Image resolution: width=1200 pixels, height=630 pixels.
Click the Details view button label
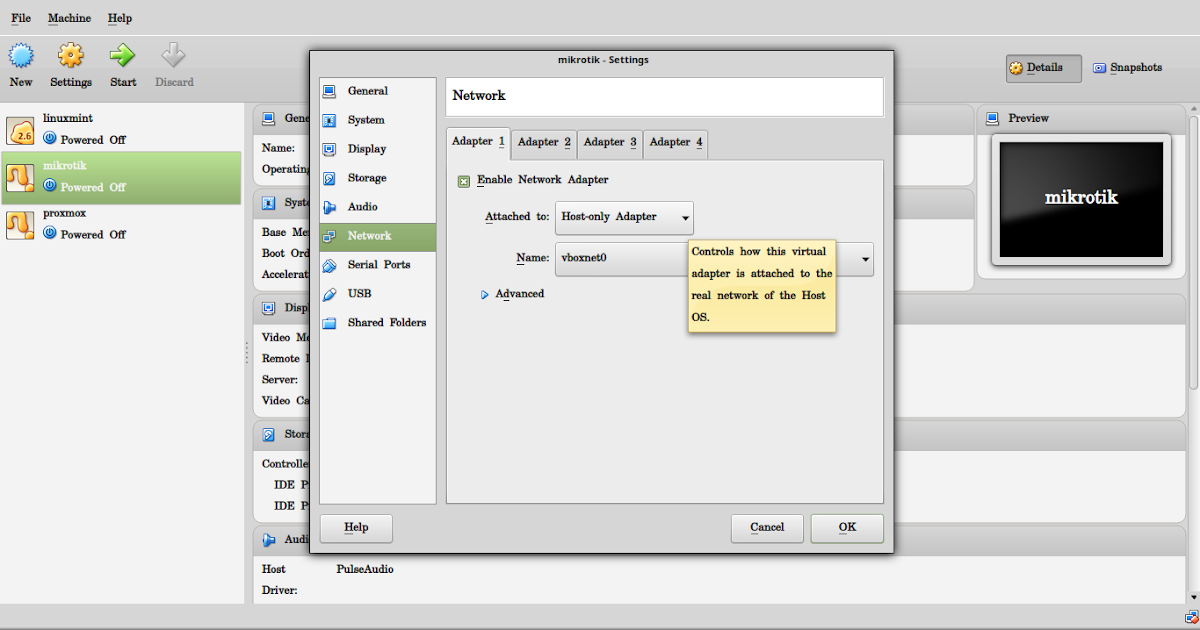(1044, 68)
